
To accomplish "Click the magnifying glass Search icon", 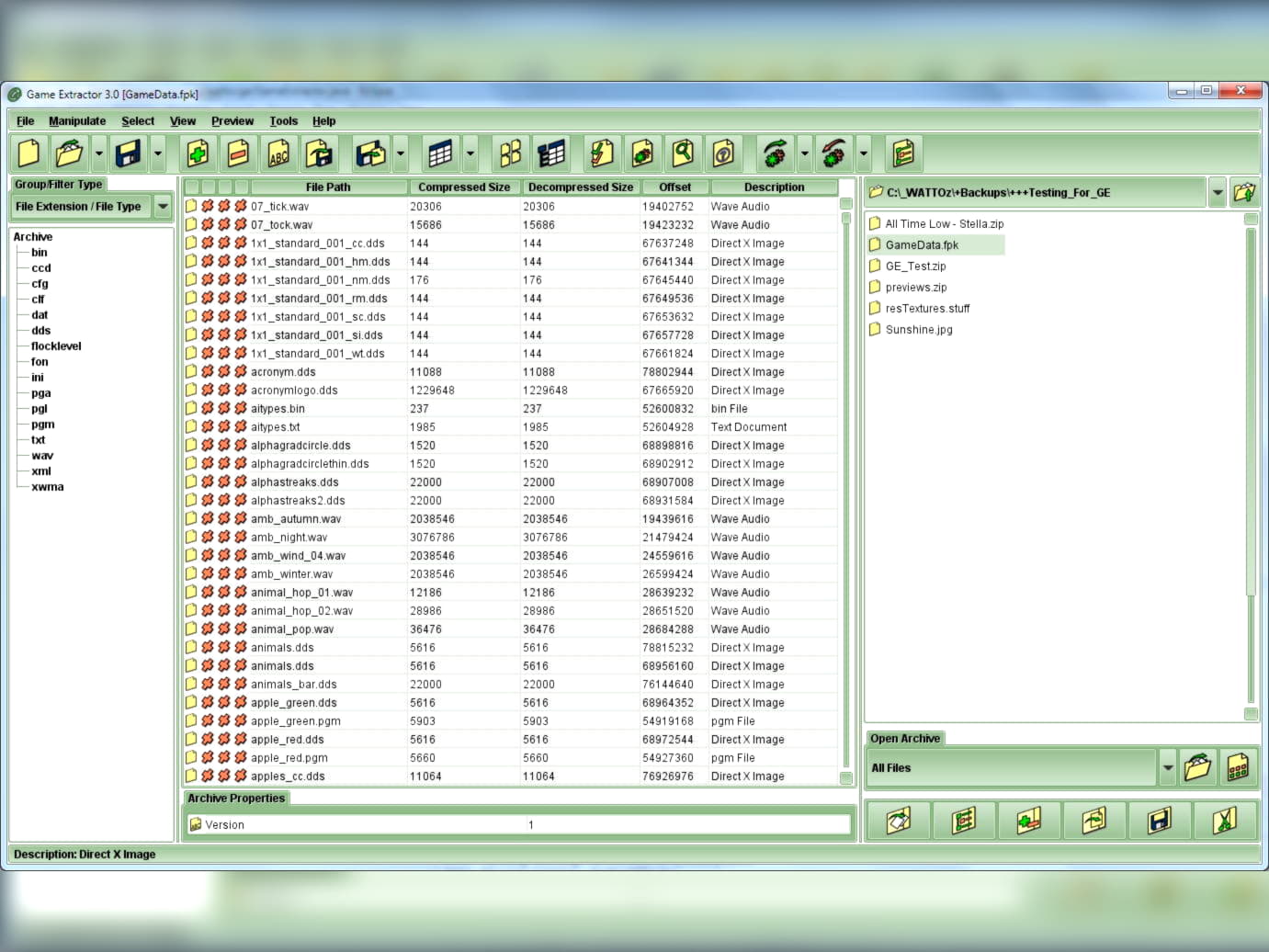I will tap(683, 153).
